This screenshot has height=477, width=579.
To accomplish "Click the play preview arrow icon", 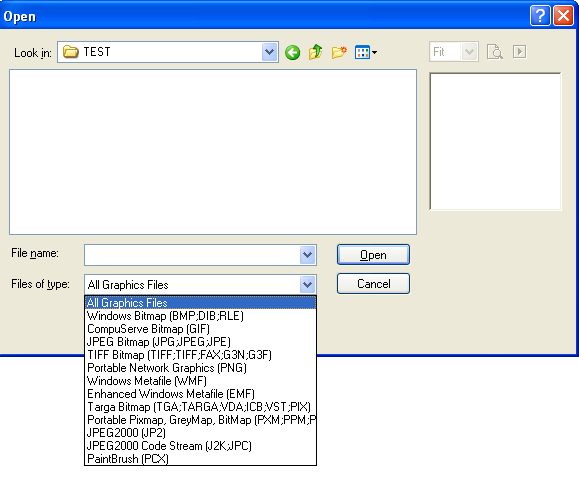I will pyautogui.click(x=520, y=51).
